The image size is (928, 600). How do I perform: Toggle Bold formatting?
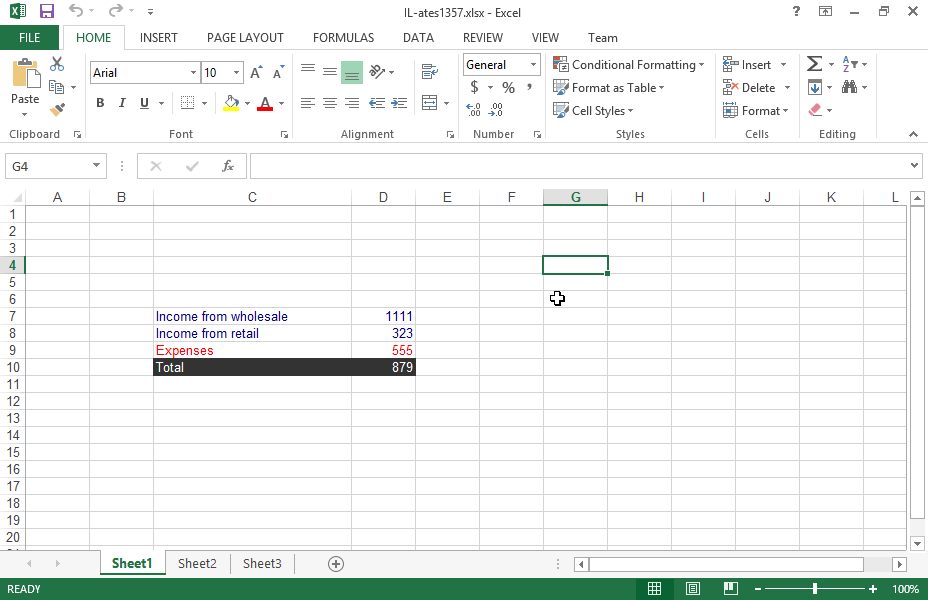point(100,103)
